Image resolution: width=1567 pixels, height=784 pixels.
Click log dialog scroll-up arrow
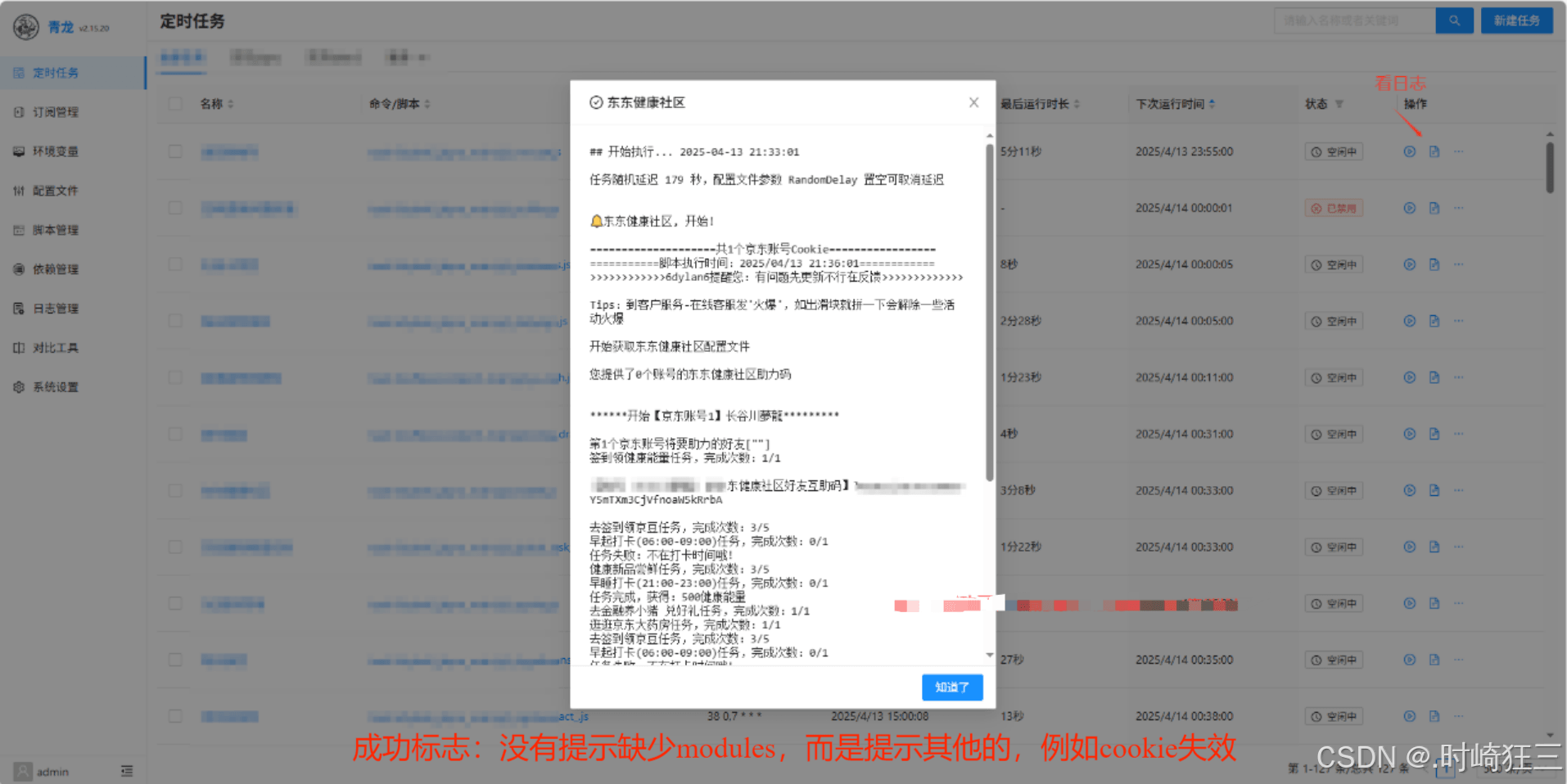pyautogui.click(x=990, y=135)
